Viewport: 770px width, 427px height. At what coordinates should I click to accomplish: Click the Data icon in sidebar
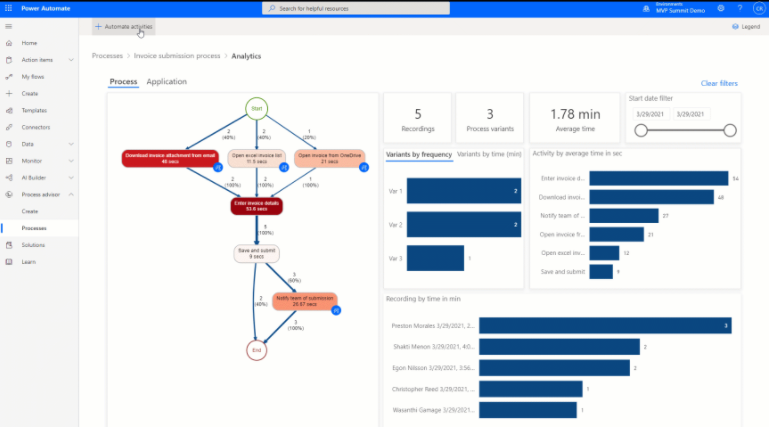pos(9,144)
